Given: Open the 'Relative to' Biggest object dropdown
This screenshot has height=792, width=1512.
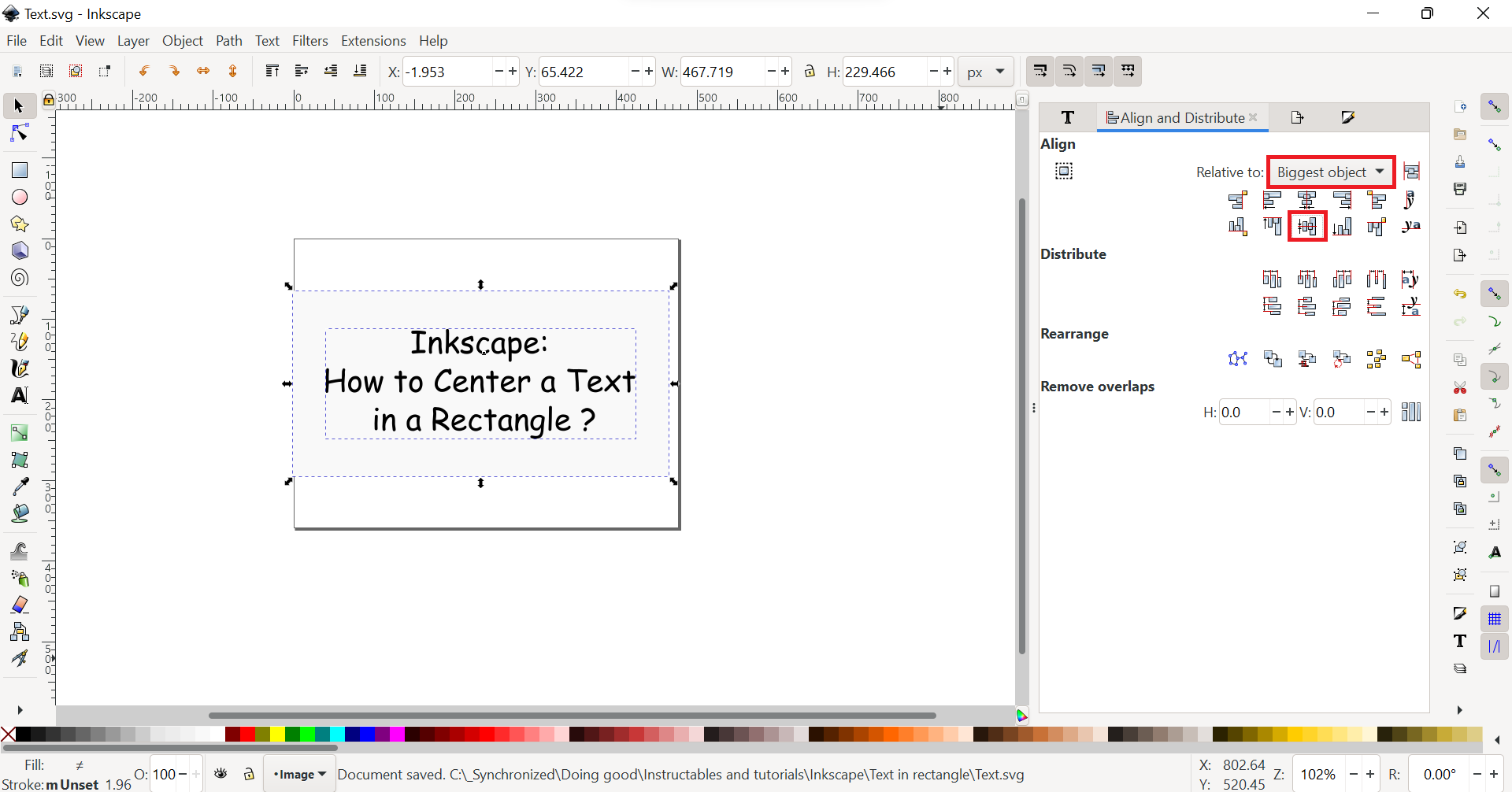Looking at the screenshot, I should (1330, 172).
